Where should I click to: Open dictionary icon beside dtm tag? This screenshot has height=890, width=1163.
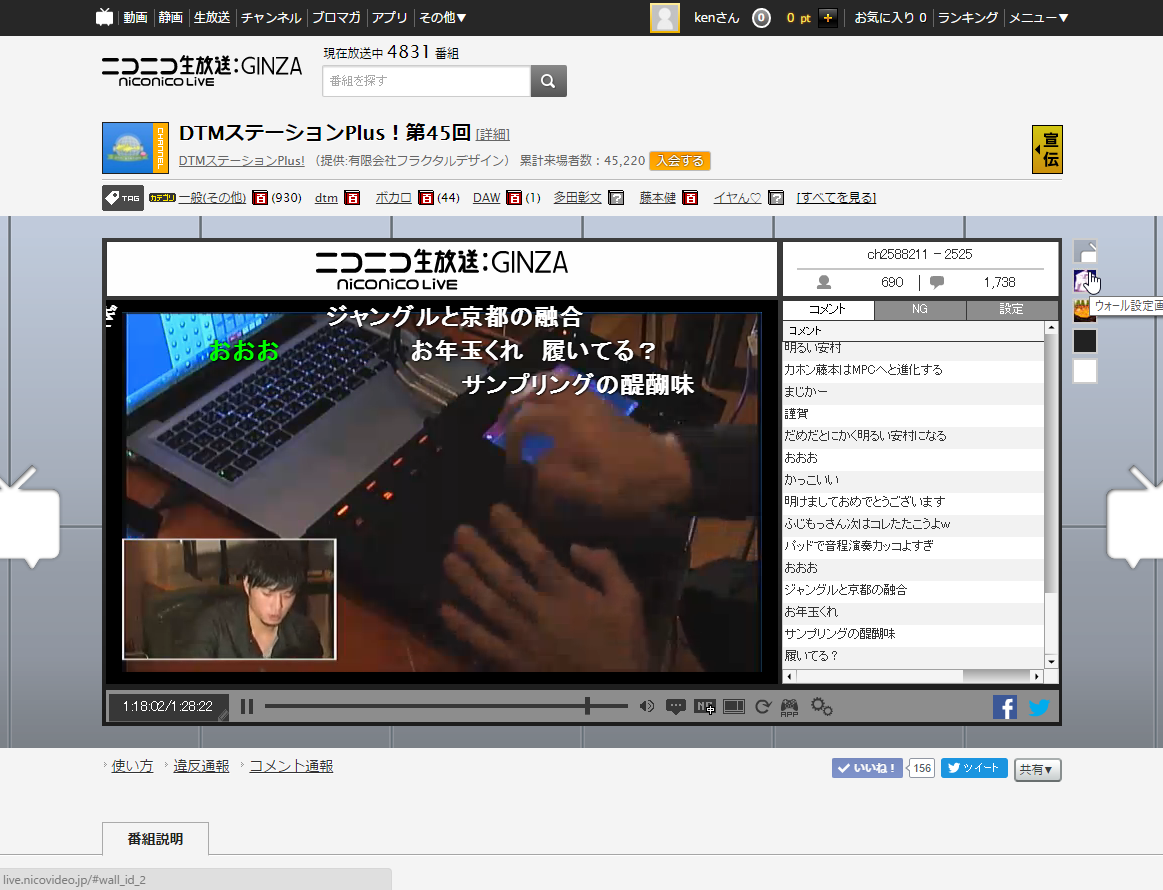click(352, 198)
